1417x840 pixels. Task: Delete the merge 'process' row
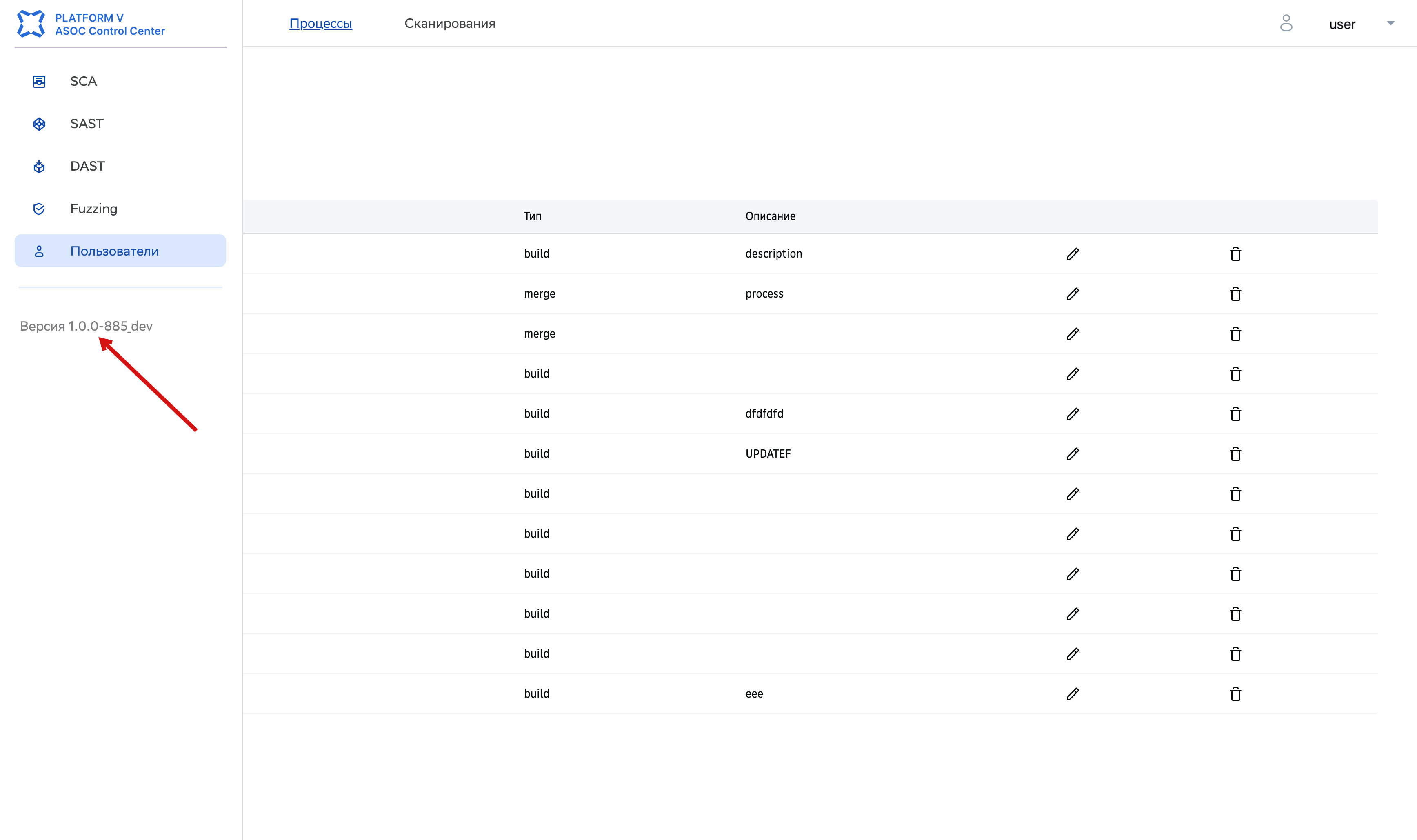click(x=1236, y=294)
